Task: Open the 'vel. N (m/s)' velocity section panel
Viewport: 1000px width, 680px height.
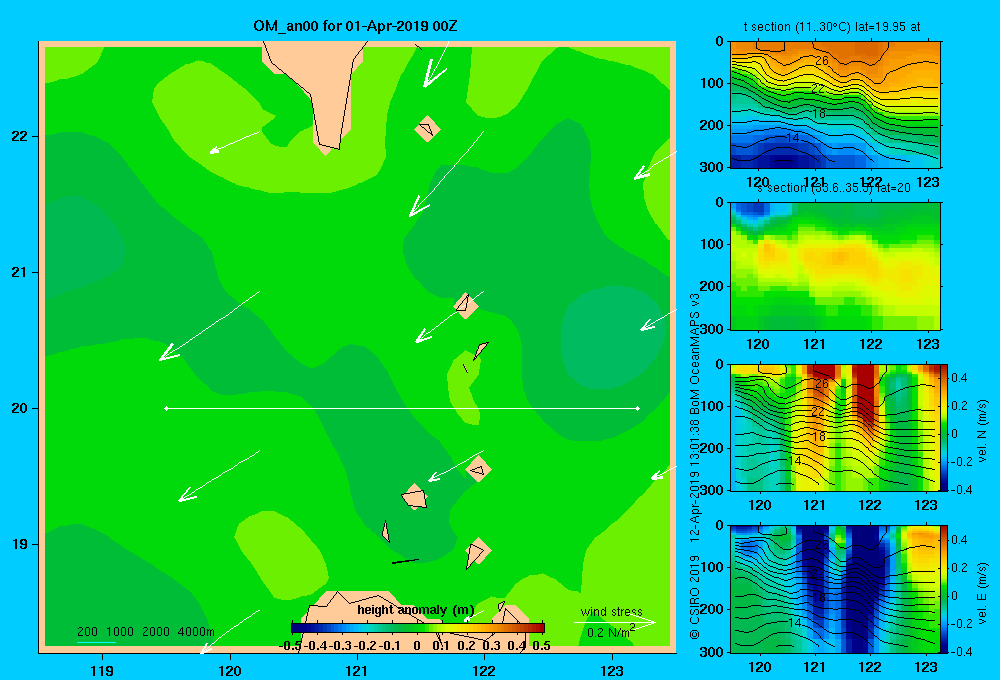Action: point(835,427)
